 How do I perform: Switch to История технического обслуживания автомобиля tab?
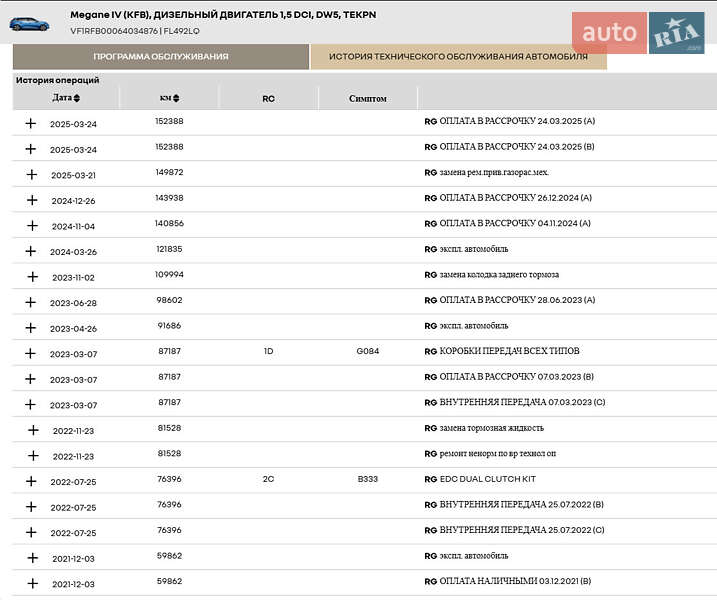coord(458,57)
